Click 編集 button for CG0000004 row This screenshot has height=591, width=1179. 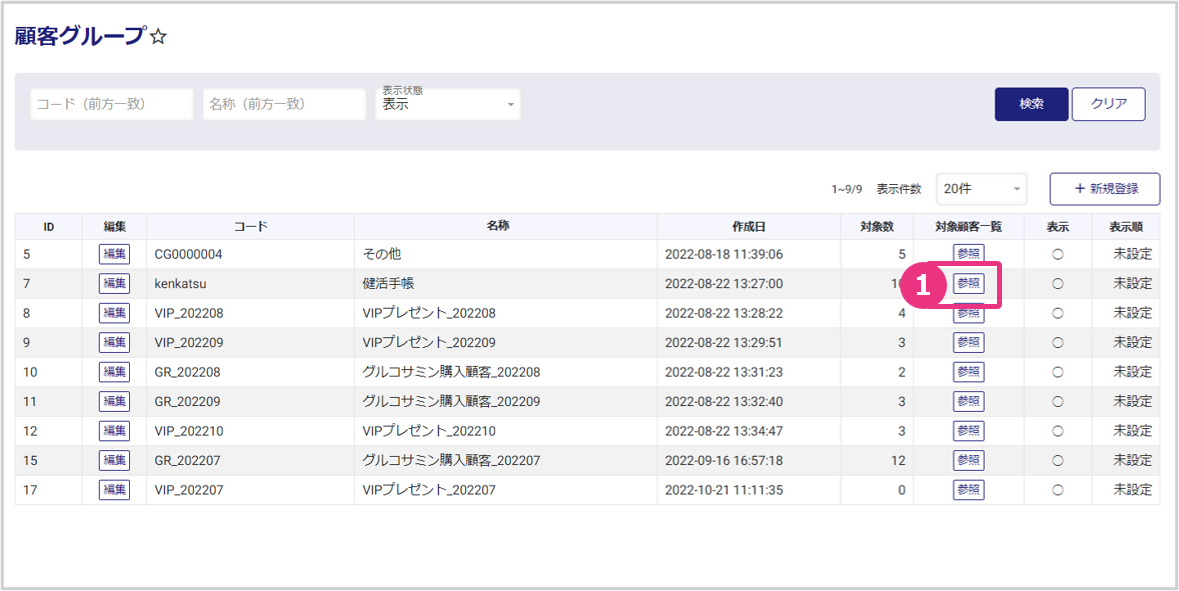[x=114, y=254]
